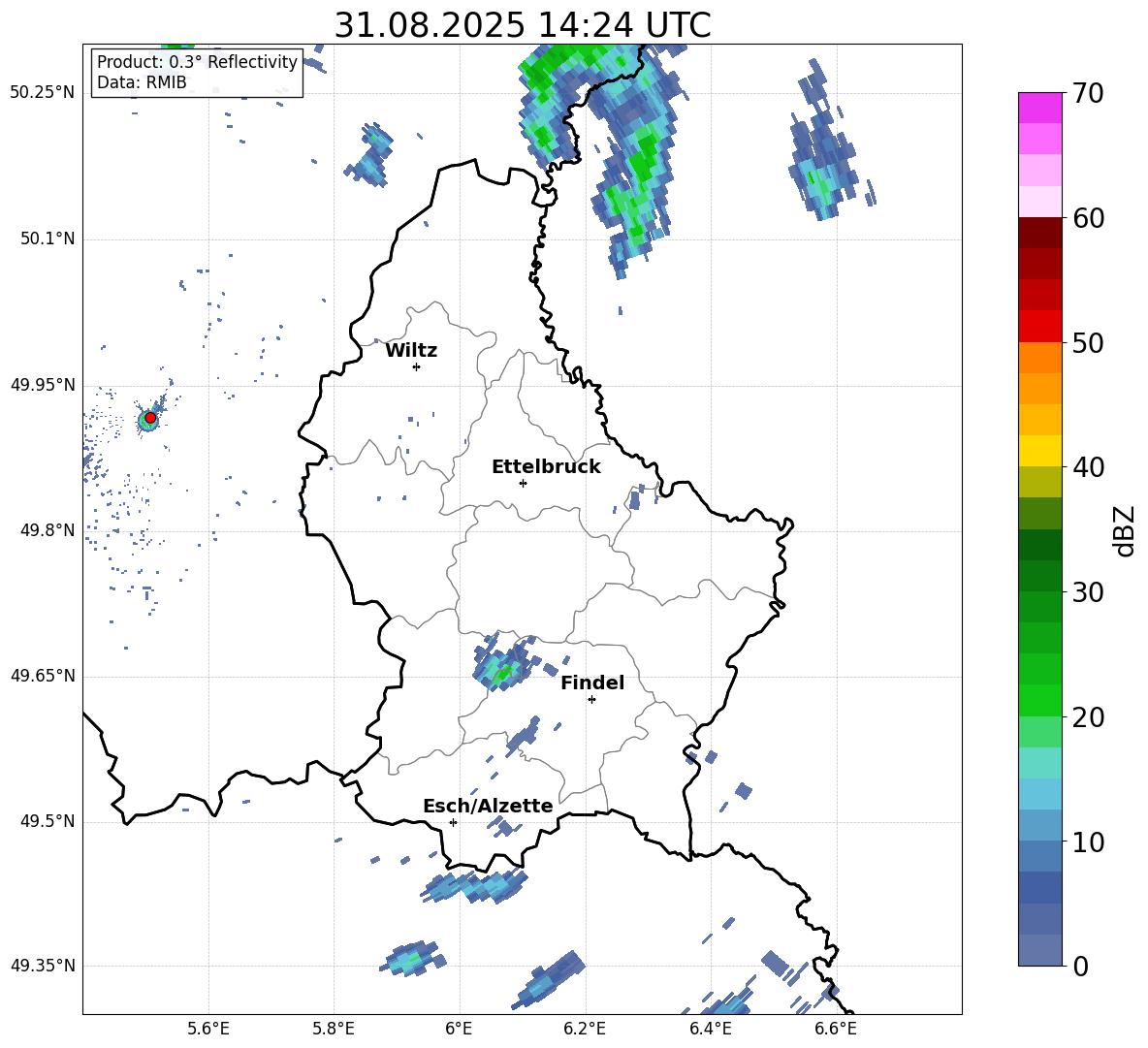
Task: Click the 49.35°N latitude label
Action: tap(43, 966)
